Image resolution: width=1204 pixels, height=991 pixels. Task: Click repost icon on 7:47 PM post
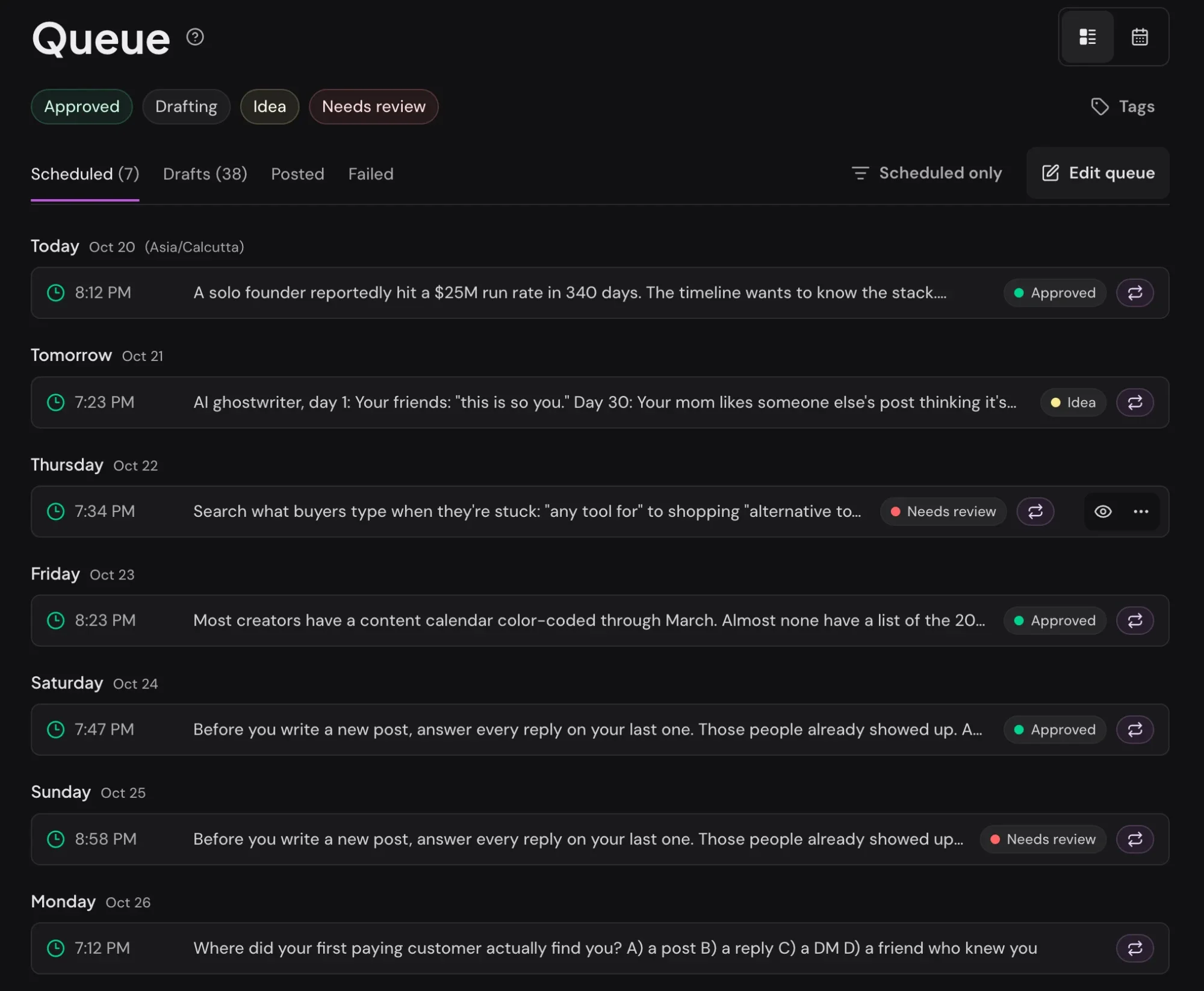pos(1135,730)
